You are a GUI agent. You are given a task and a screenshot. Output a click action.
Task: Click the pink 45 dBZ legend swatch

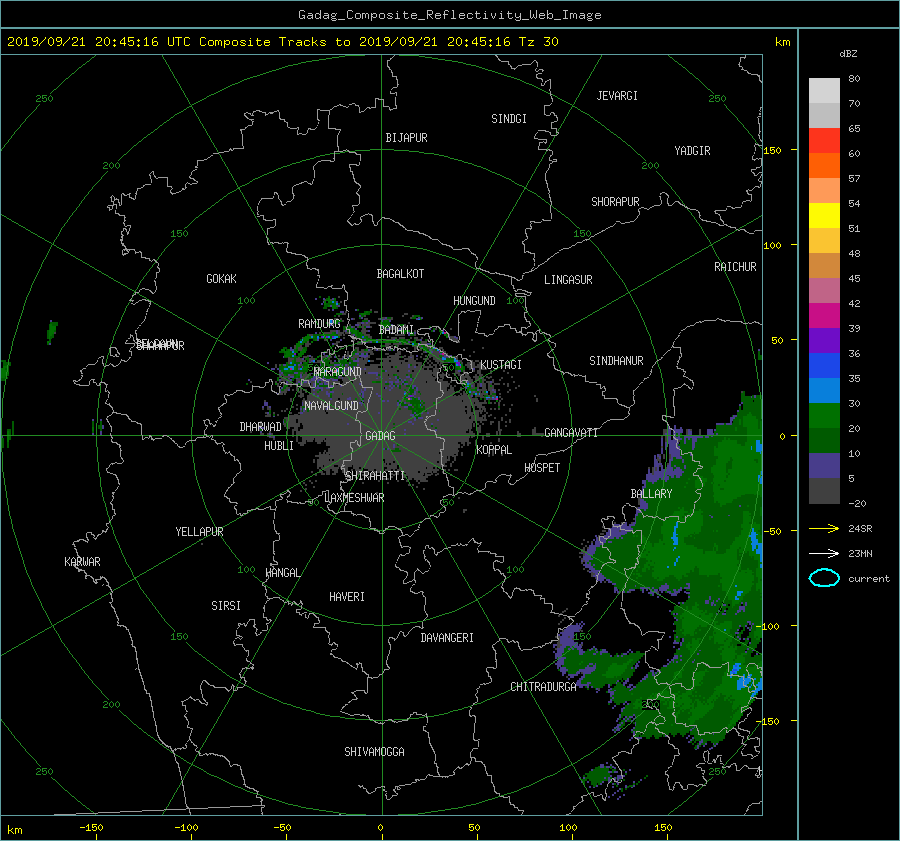824,290
